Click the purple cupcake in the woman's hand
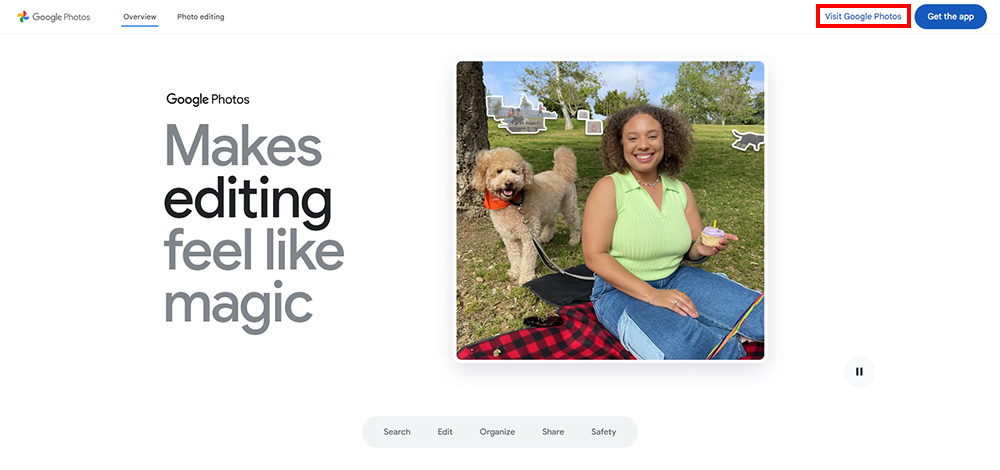The height and width of the screenshot is (470, 1000). [x=712, y=235]
